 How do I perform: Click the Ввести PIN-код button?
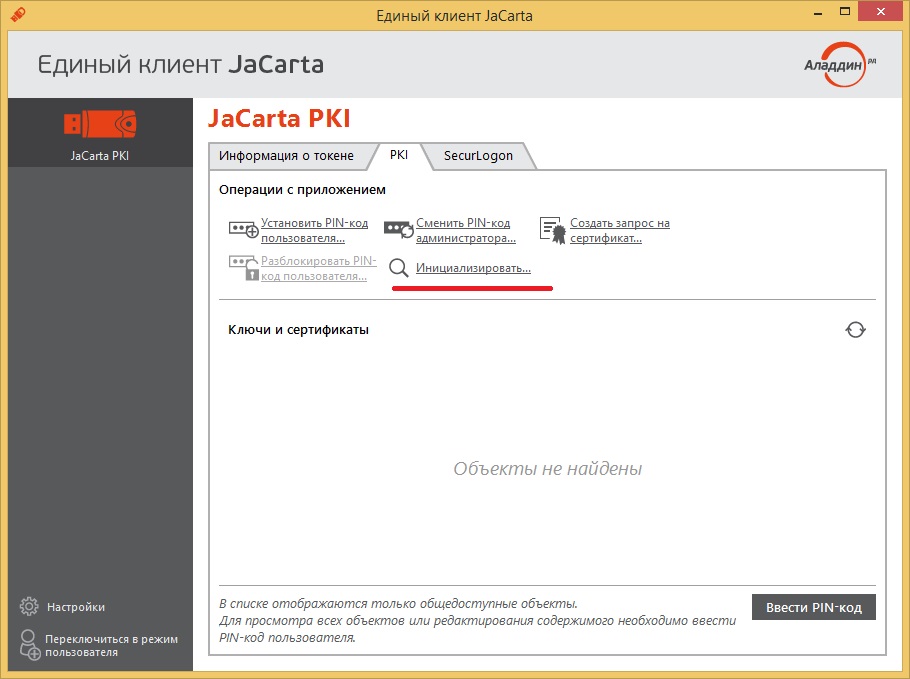pyautogui.click(x=814, y=607)
